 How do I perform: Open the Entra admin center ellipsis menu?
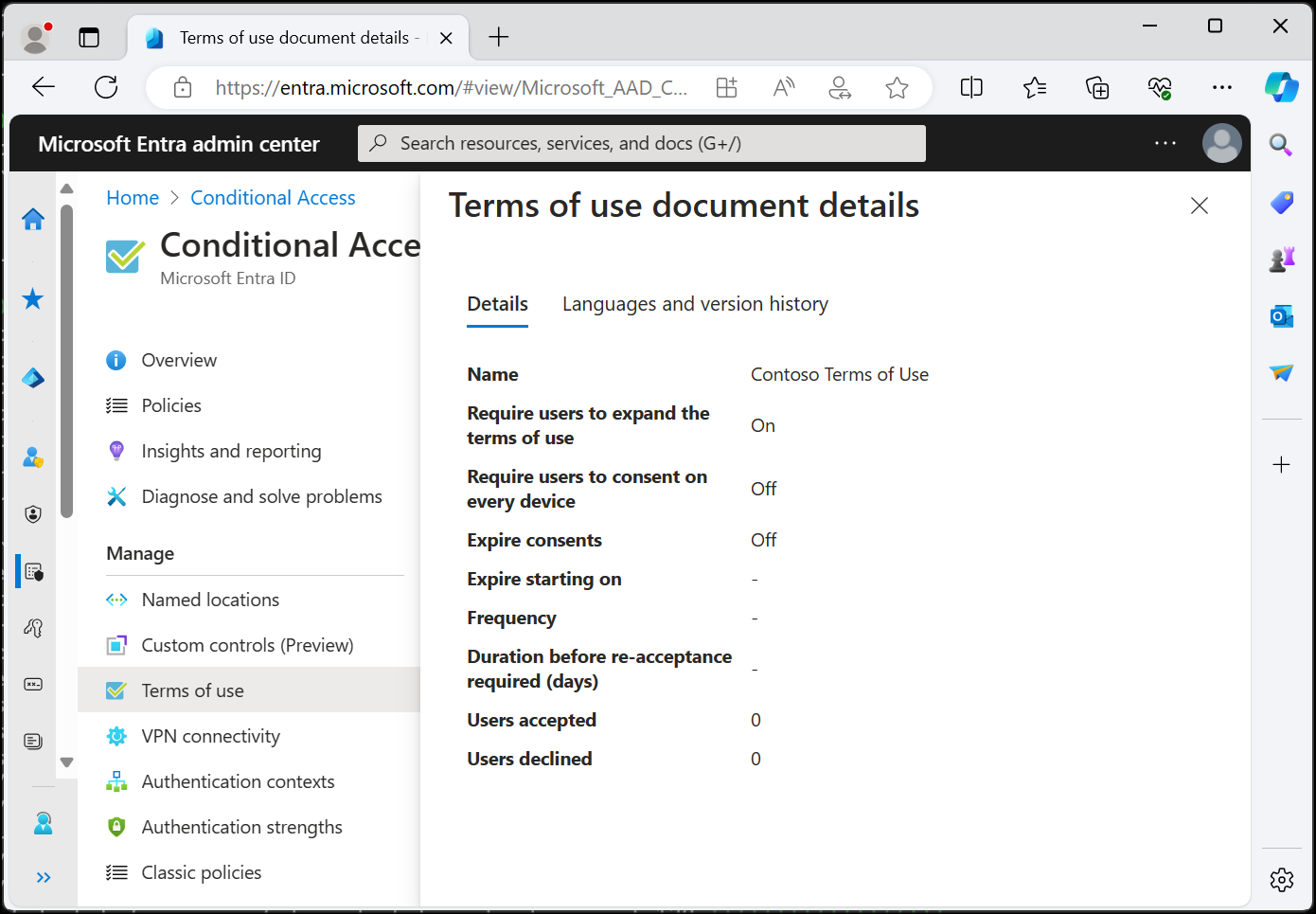coord(1165,142)
